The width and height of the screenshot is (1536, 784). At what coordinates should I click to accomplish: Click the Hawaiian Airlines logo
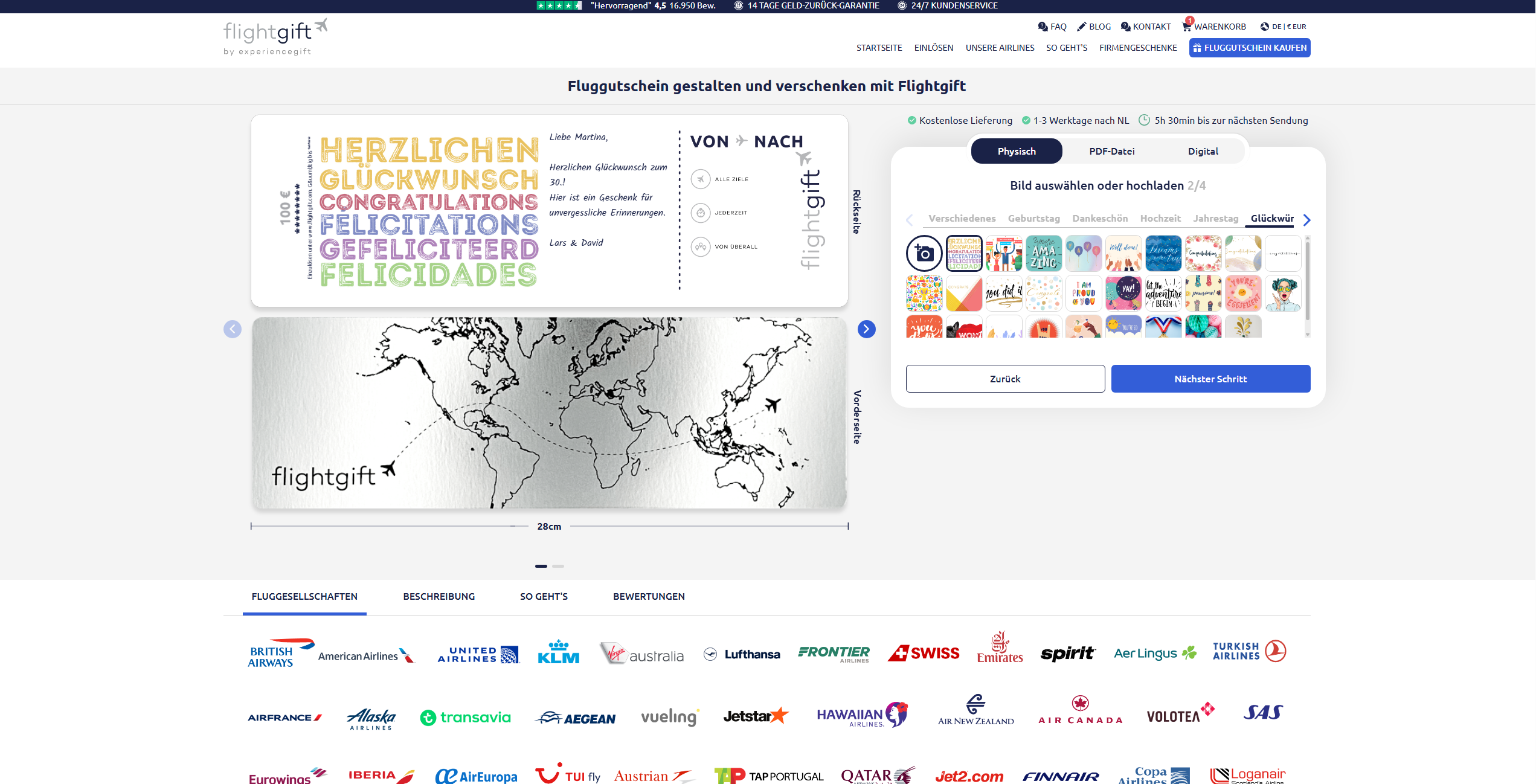[x=863, y=715]
